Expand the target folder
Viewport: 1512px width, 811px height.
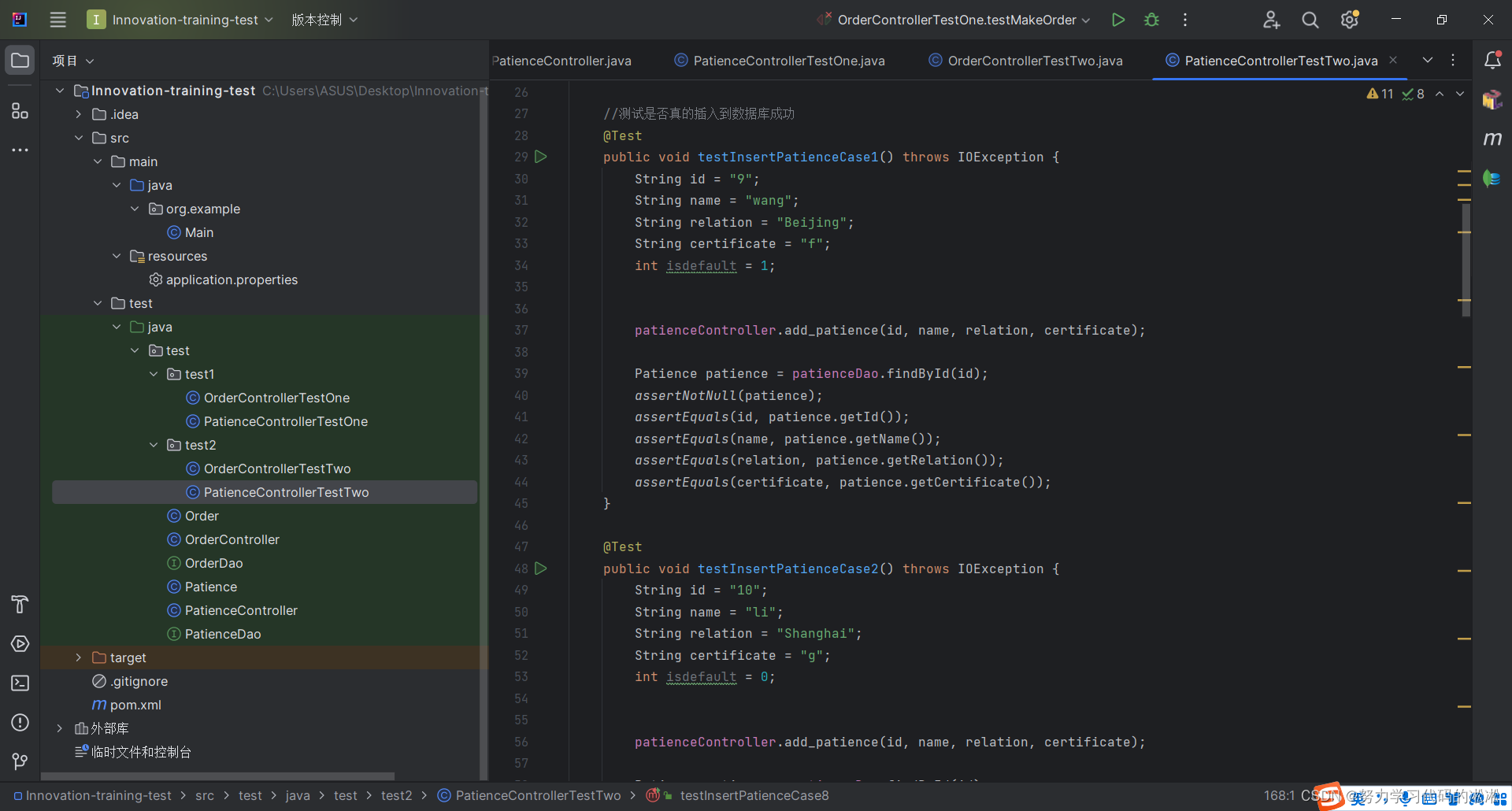point(79,657)
